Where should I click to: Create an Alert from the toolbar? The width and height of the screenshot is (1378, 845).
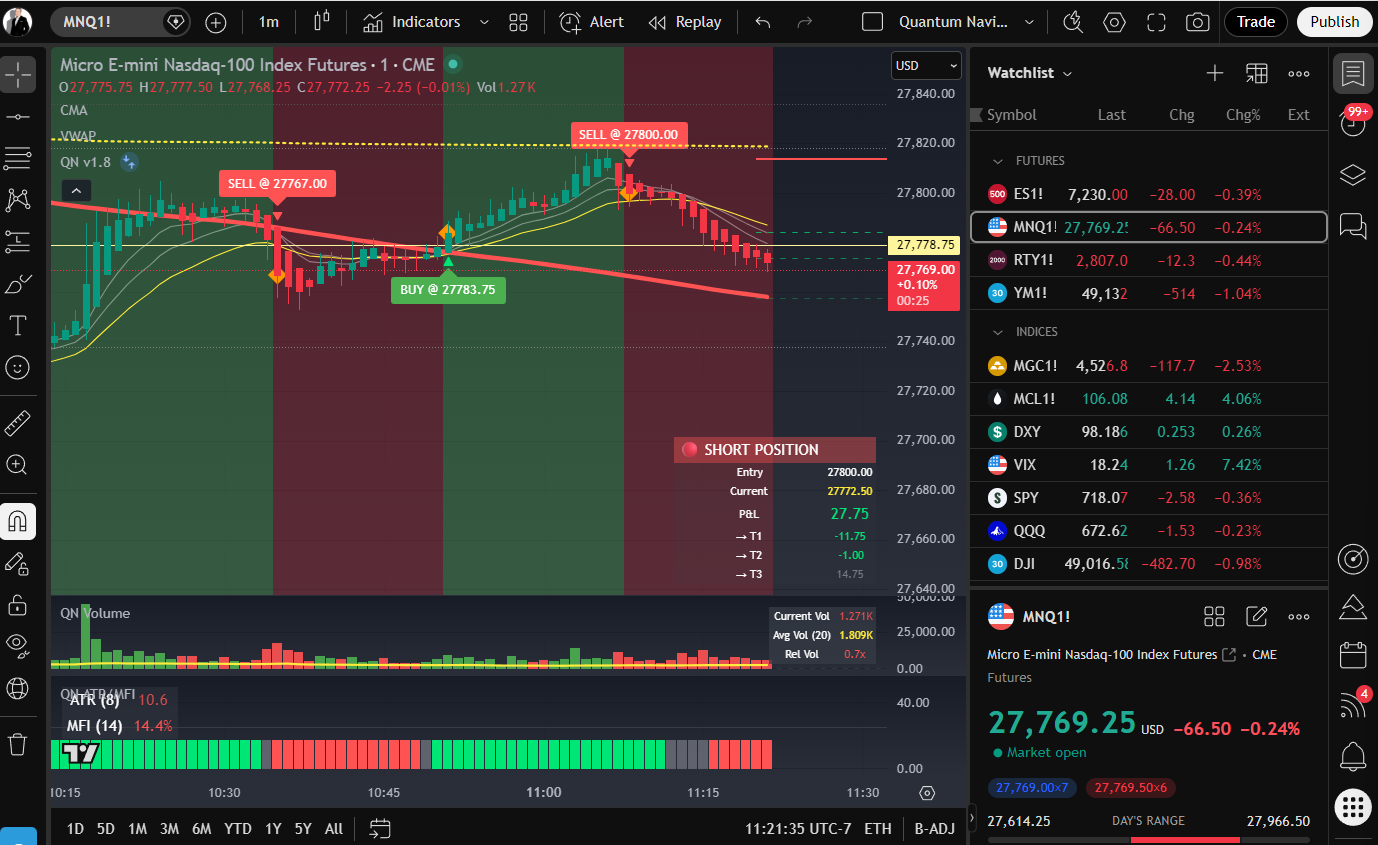pos(591,22)
